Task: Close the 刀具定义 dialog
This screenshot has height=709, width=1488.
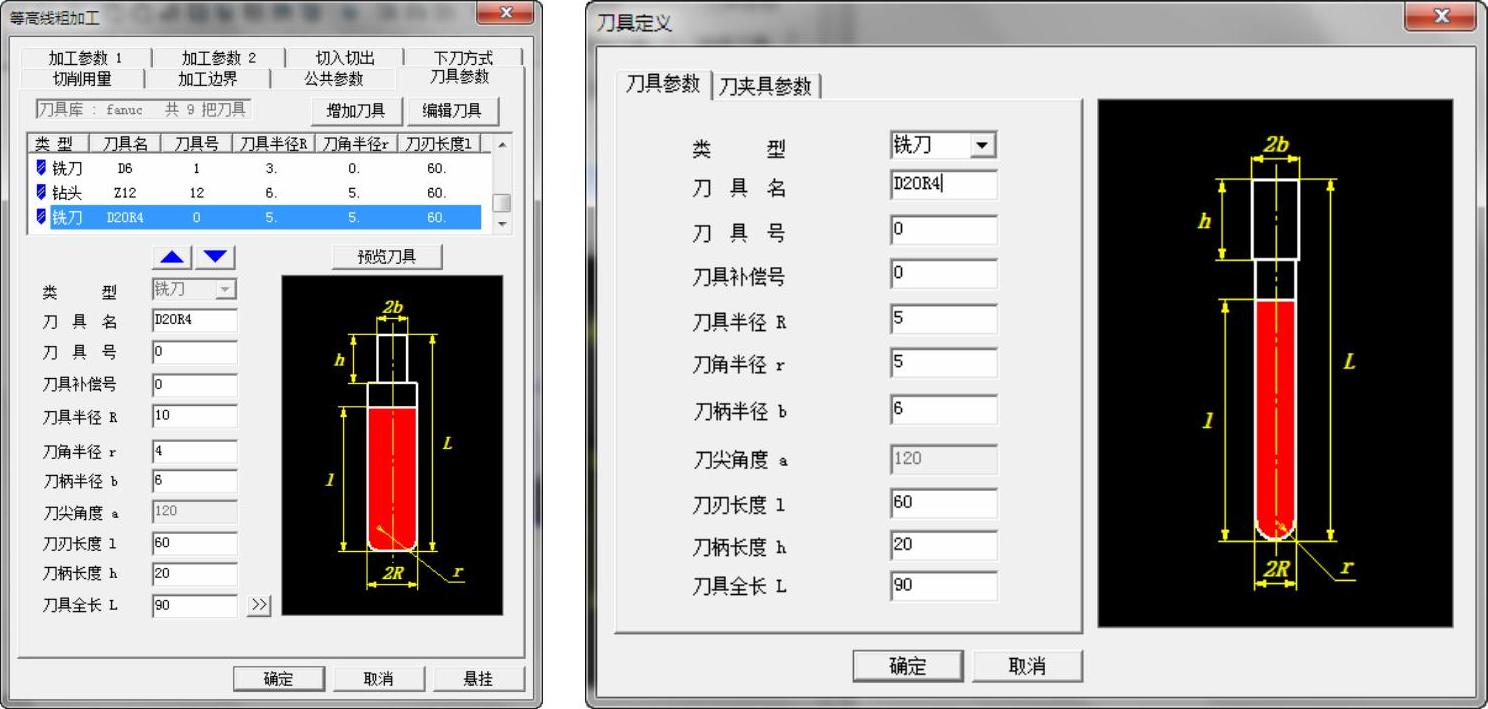Action: pyautogui.click(x=1440, y=17)
